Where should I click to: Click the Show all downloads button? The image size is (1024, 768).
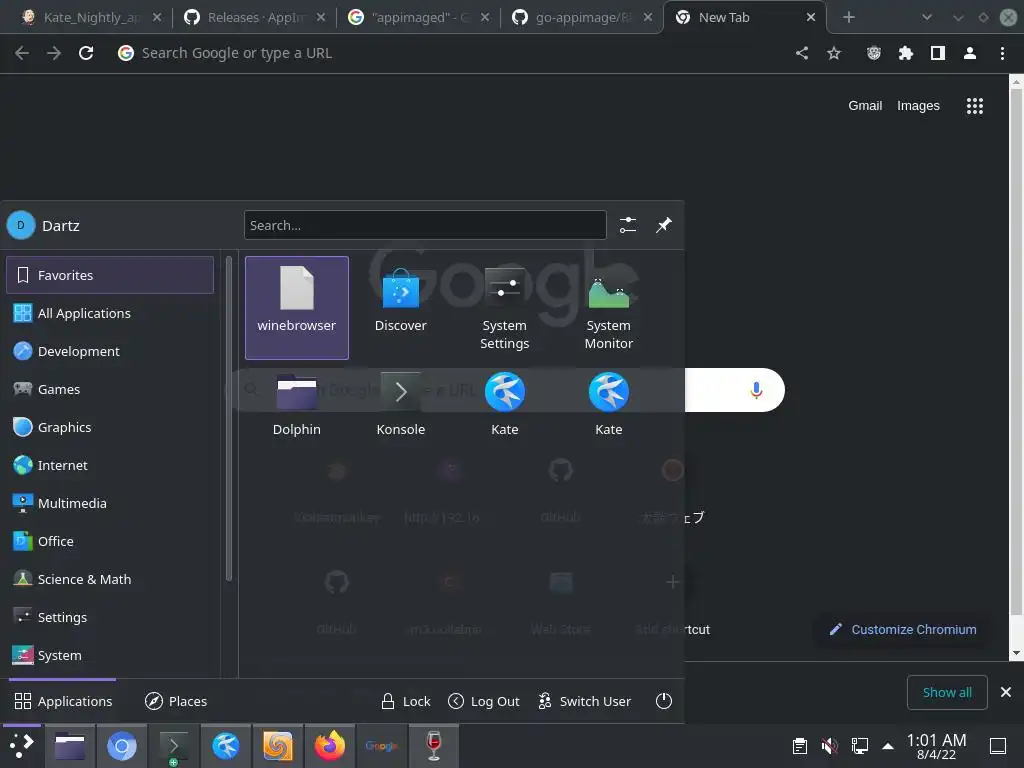click(947, 692)
